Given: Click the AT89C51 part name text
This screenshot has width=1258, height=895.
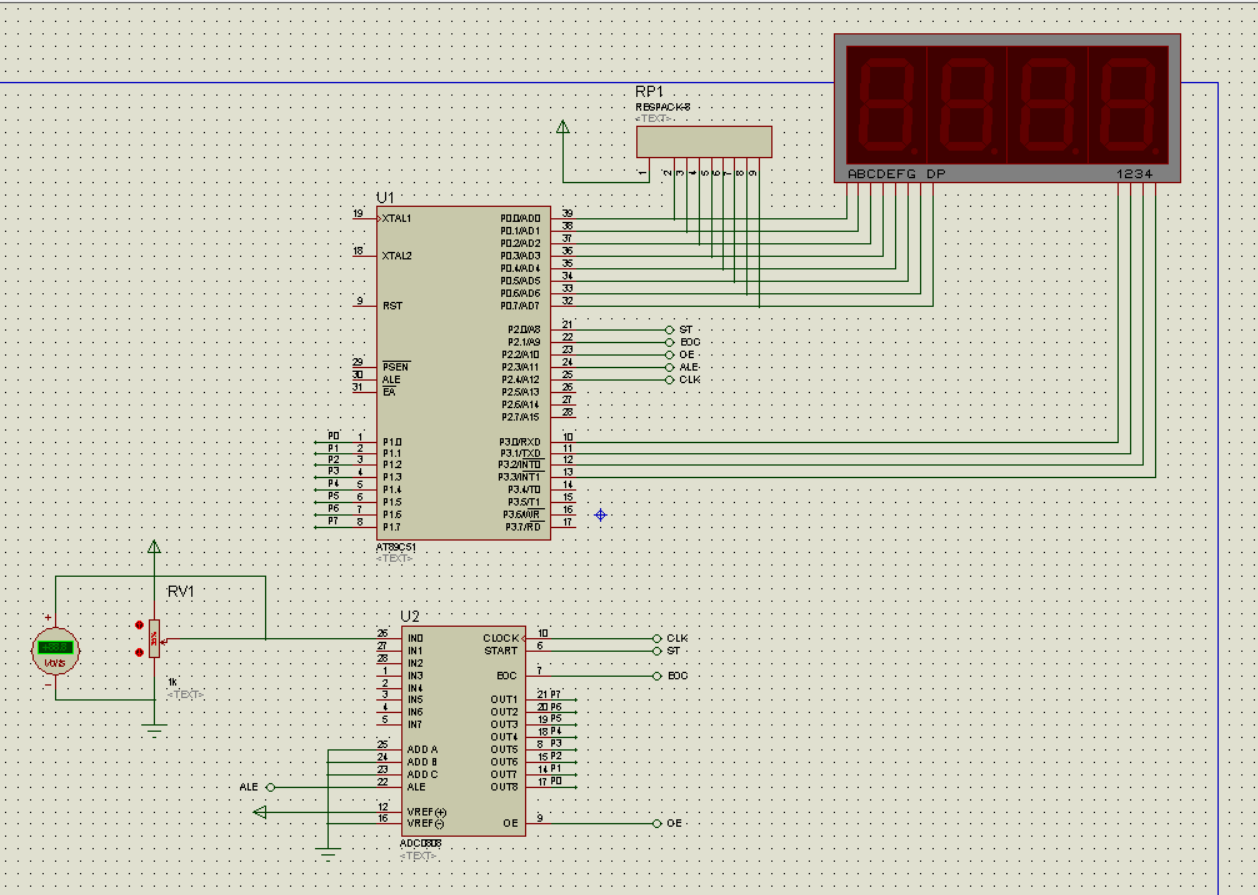Looking at the screenshot, I should (395, 548).
